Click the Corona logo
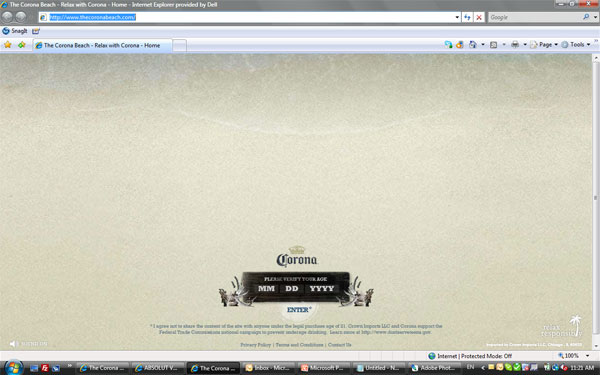Screen dimensions: 600x375 [x=297, y=257]
